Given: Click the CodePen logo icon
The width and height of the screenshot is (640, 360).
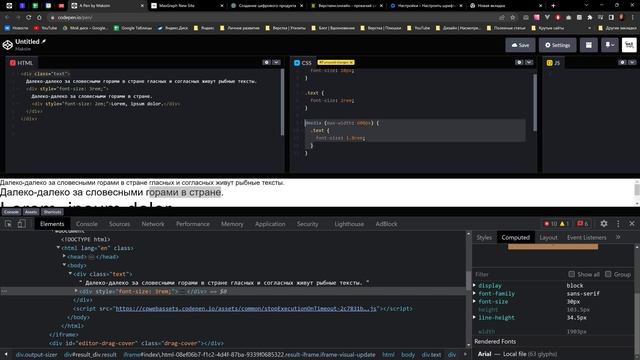Looking at the screenshot, I should point(8,45).
